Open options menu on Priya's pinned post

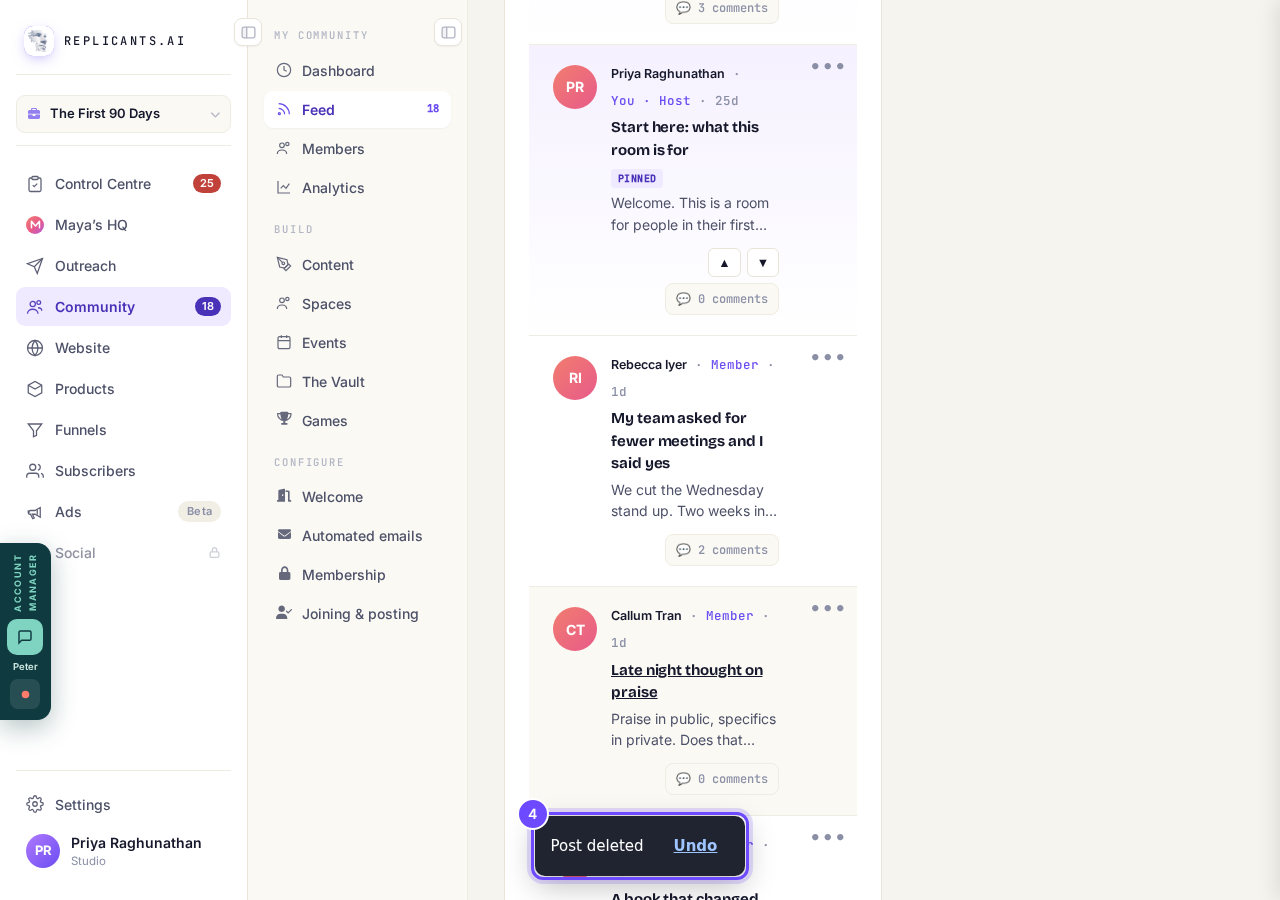click(x=828, y=67)
